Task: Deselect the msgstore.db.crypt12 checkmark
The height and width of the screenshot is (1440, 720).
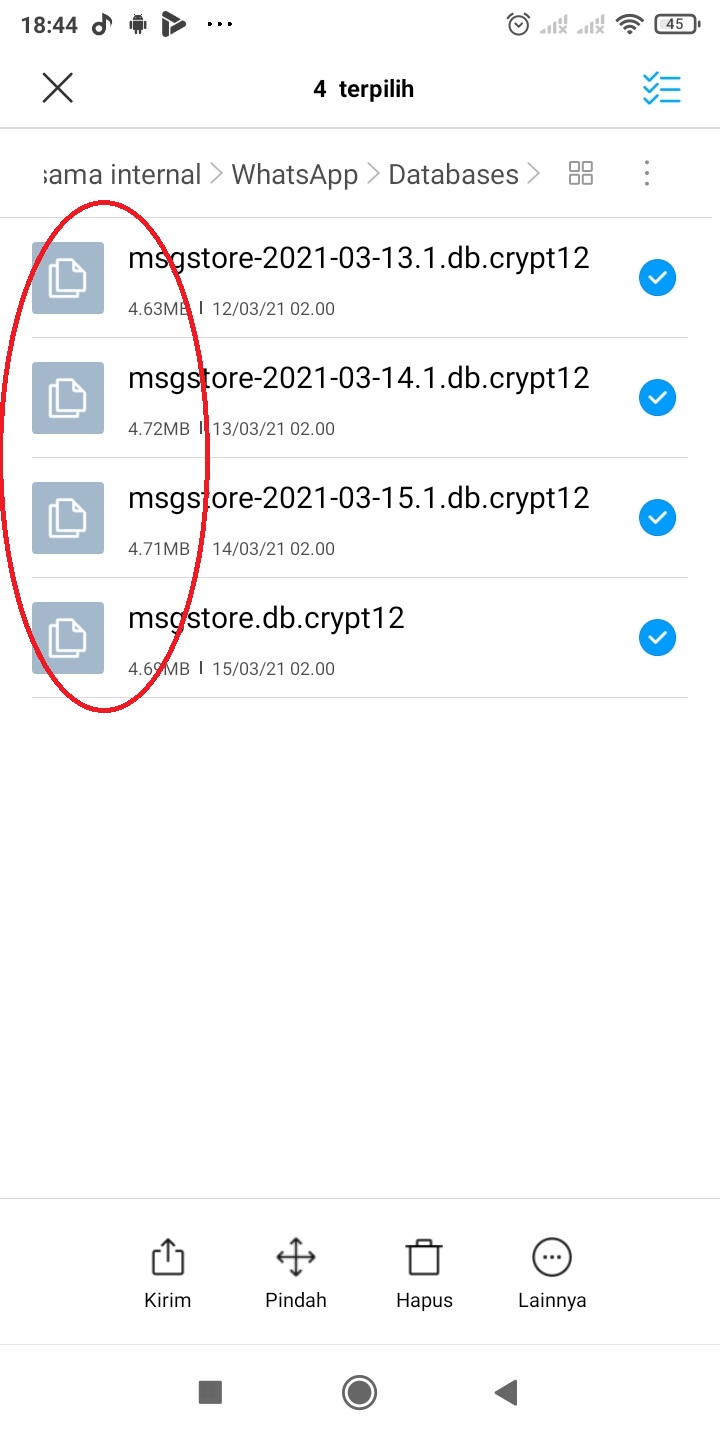Action: [657, 638]
